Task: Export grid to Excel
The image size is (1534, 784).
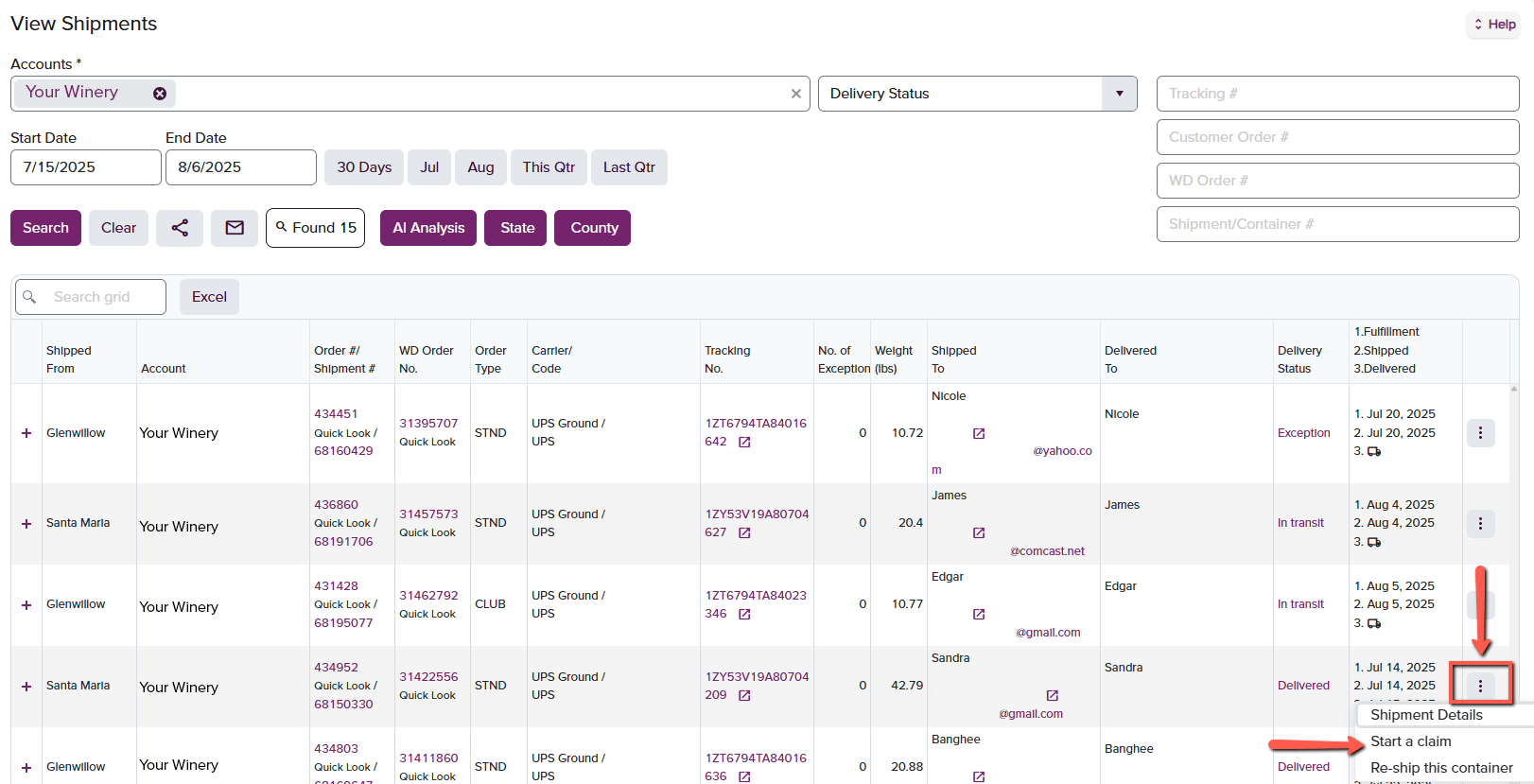Action: tap(209, 297)
